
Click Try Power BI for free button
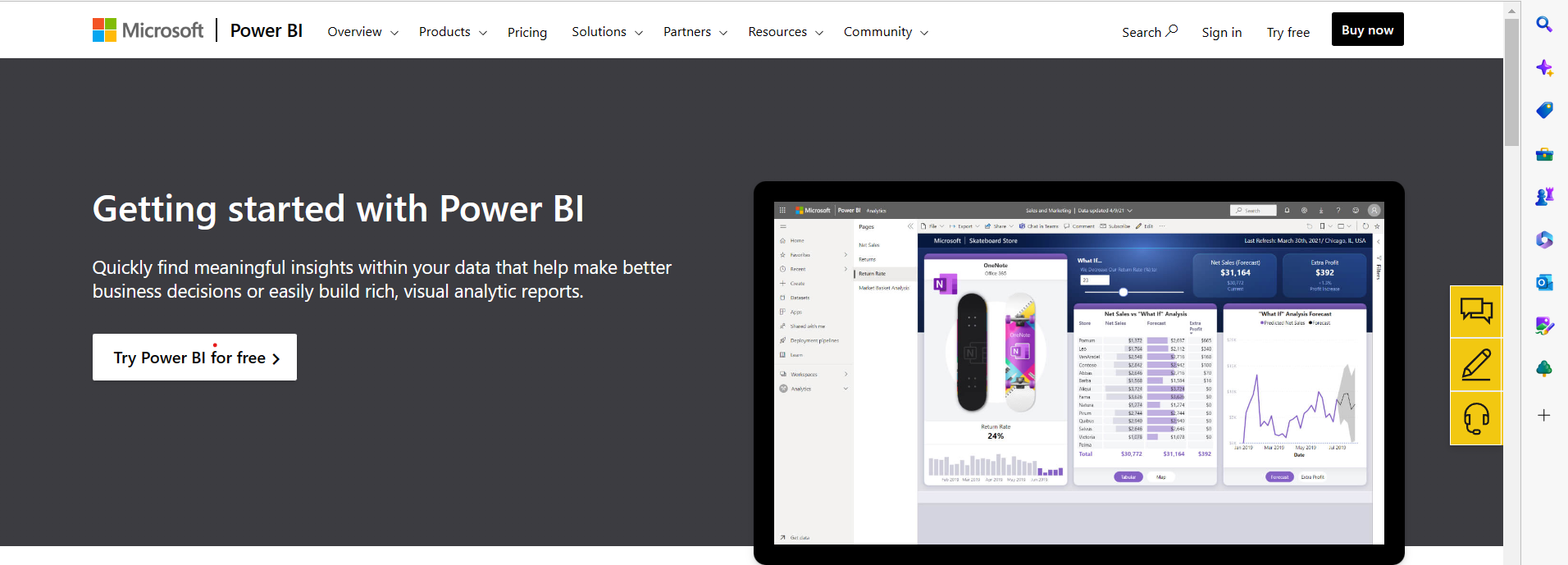(x=194, y=357)
